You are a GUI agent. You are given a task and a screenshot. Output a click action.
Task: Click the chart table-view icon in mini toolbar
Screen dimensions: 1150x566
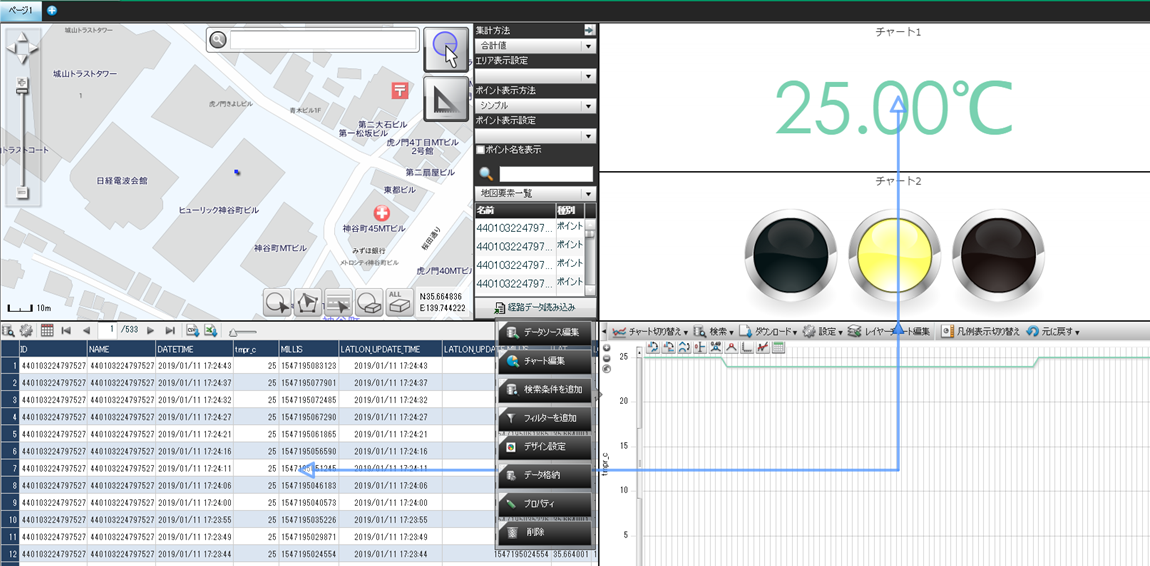(x=778, y=348)
